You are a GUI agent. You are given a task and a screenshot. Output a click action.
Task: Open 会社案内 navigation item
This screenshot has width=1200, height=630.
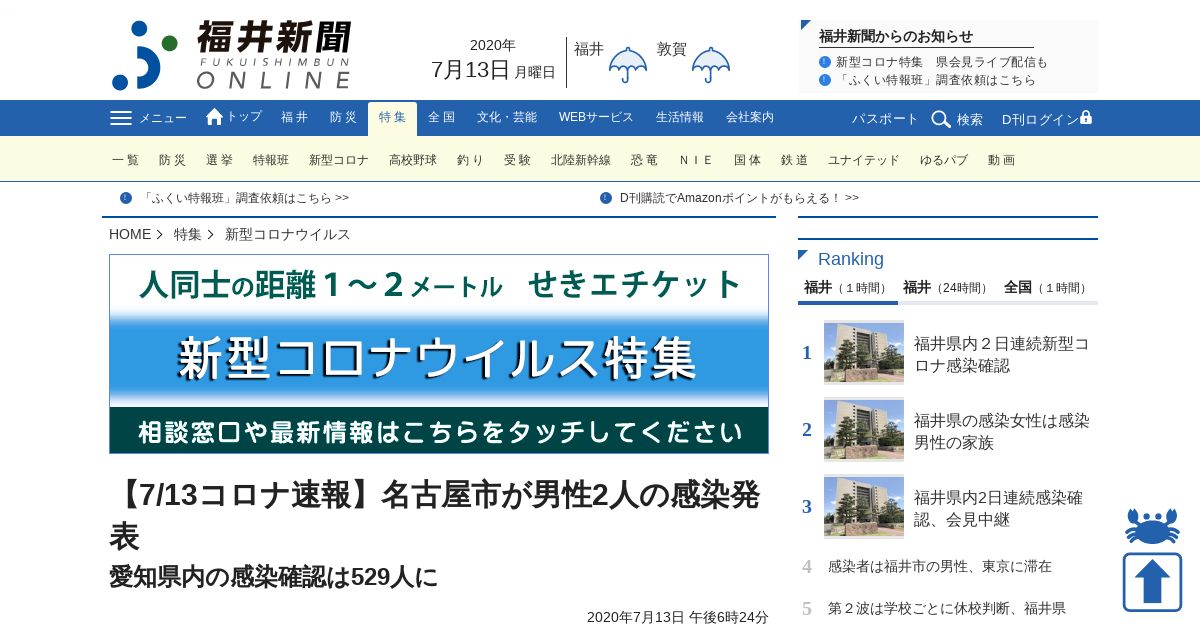tap(750, 118)
